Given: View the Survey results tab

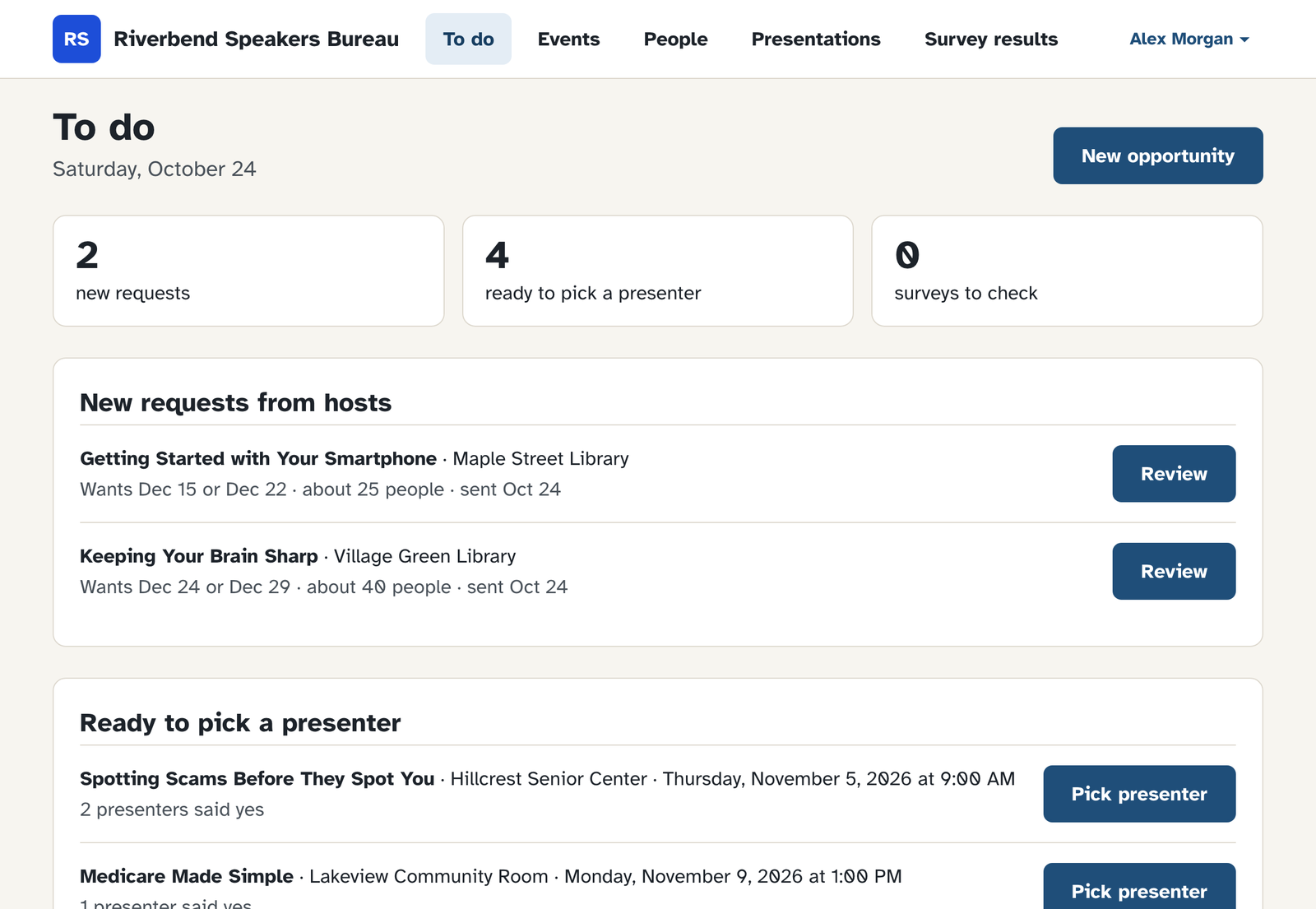Looking at the screenshot, I should pos(991,39).
